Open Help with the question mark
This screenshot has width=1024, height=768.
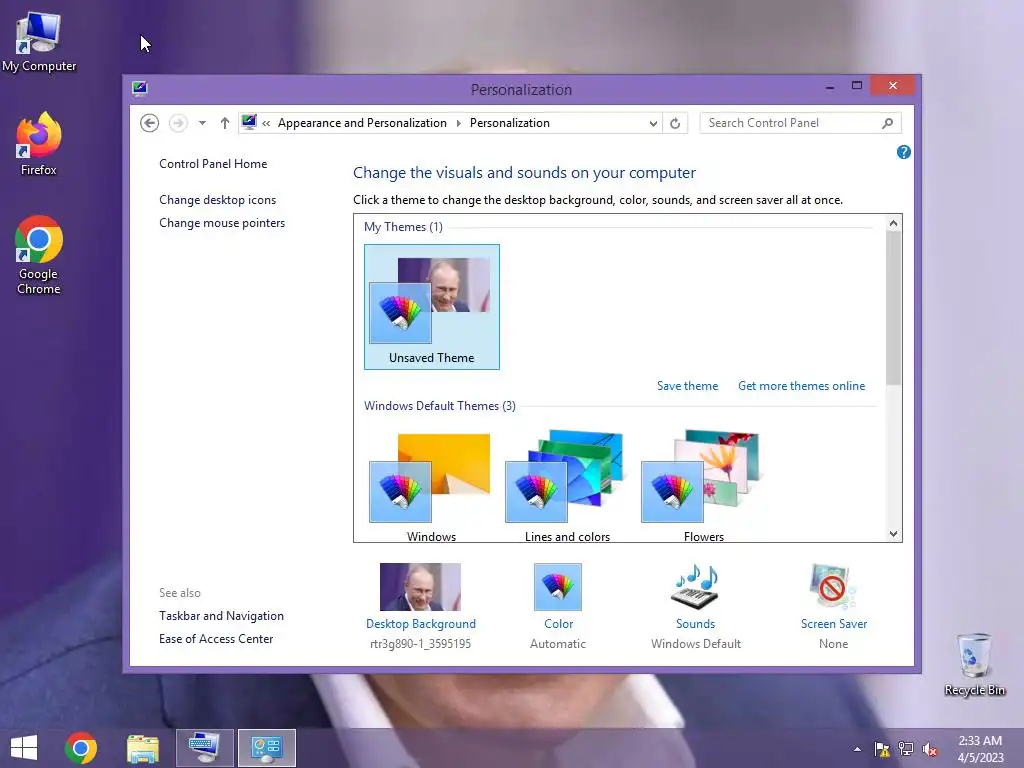(x=904, y=152)
